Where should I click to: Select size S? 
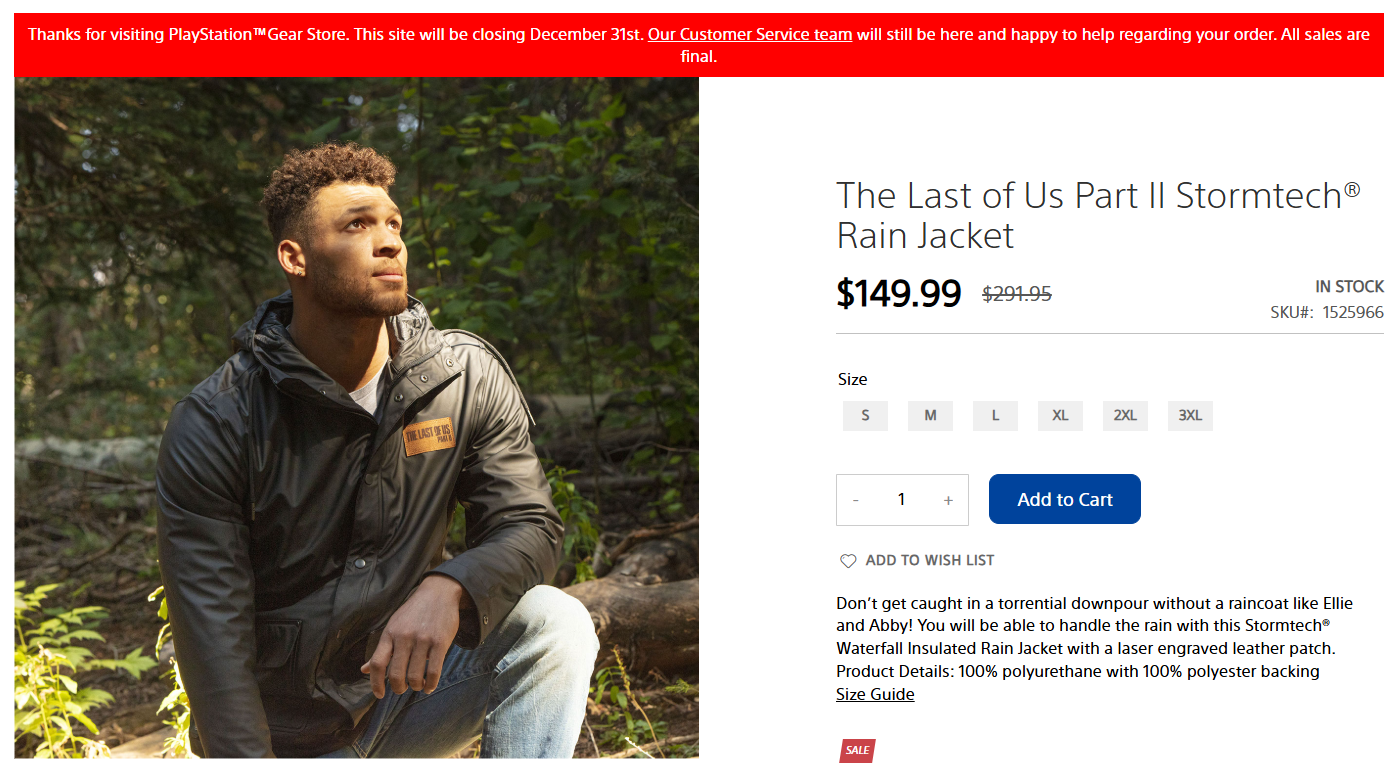[865, 416]
